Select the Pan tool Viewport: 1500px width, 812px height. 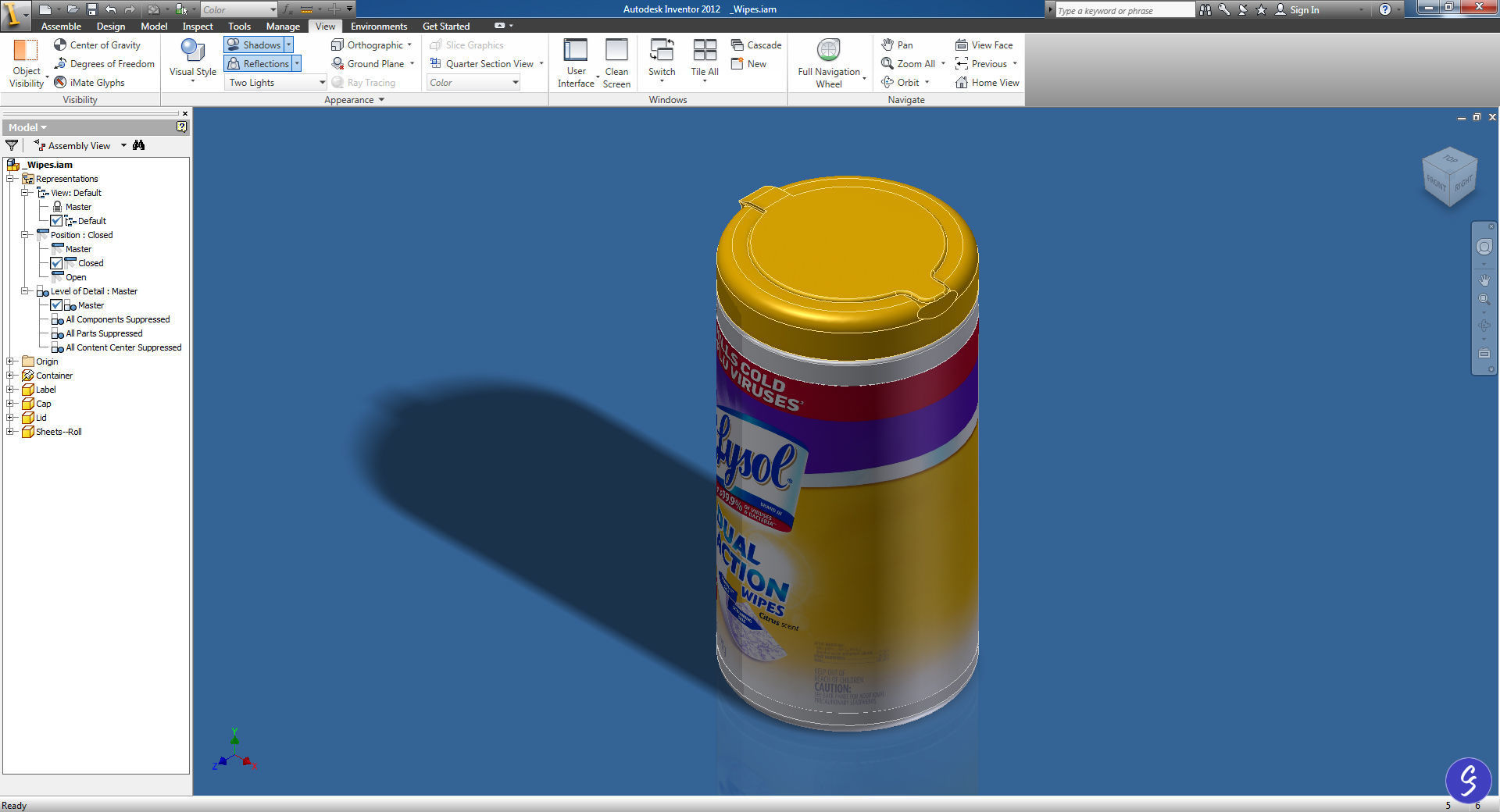coord(897,45)
